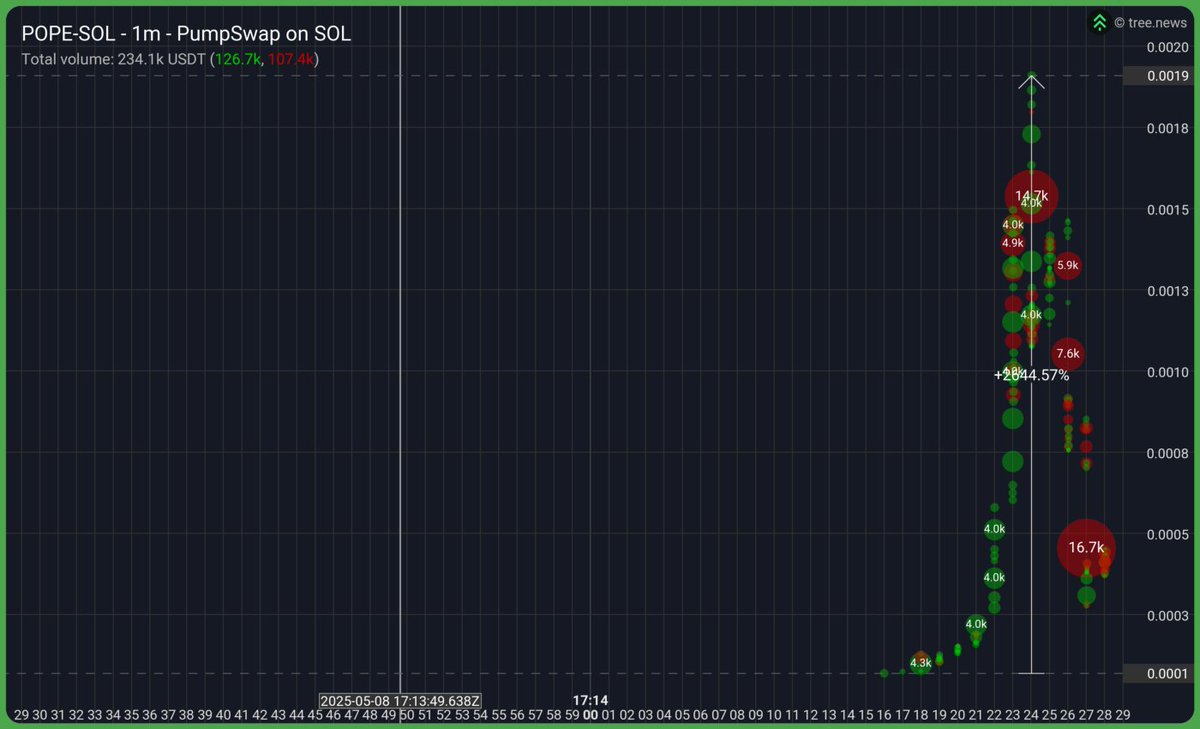Click the 16 seconds tick on time axis
The width and height of the screenshot is (1200, 729).
884,715
